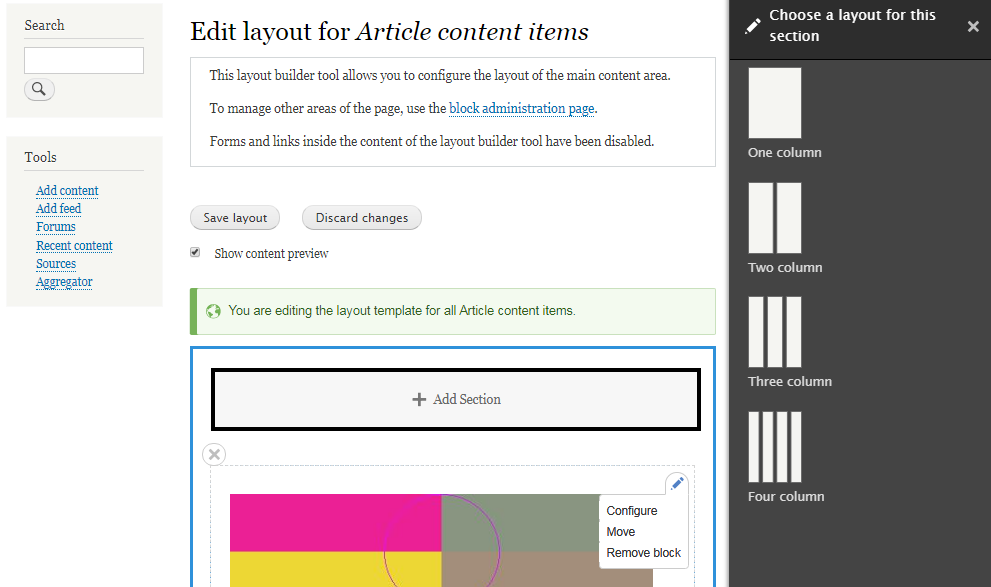
Task: Click the One column label
Action: point(784,152)
